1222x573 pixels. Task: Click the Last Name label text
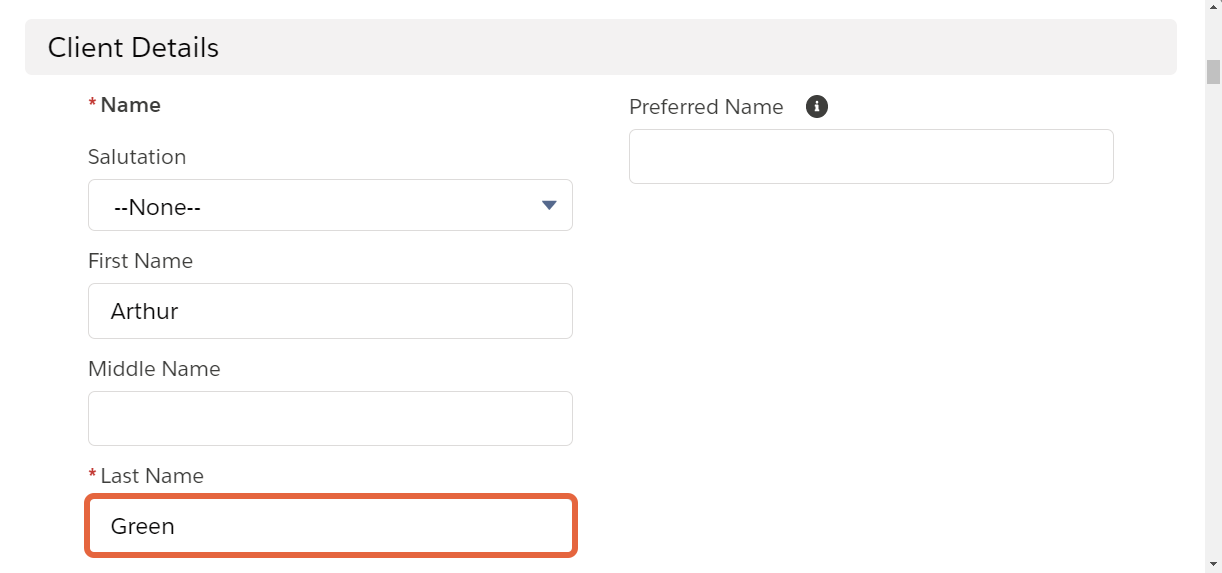152,476
